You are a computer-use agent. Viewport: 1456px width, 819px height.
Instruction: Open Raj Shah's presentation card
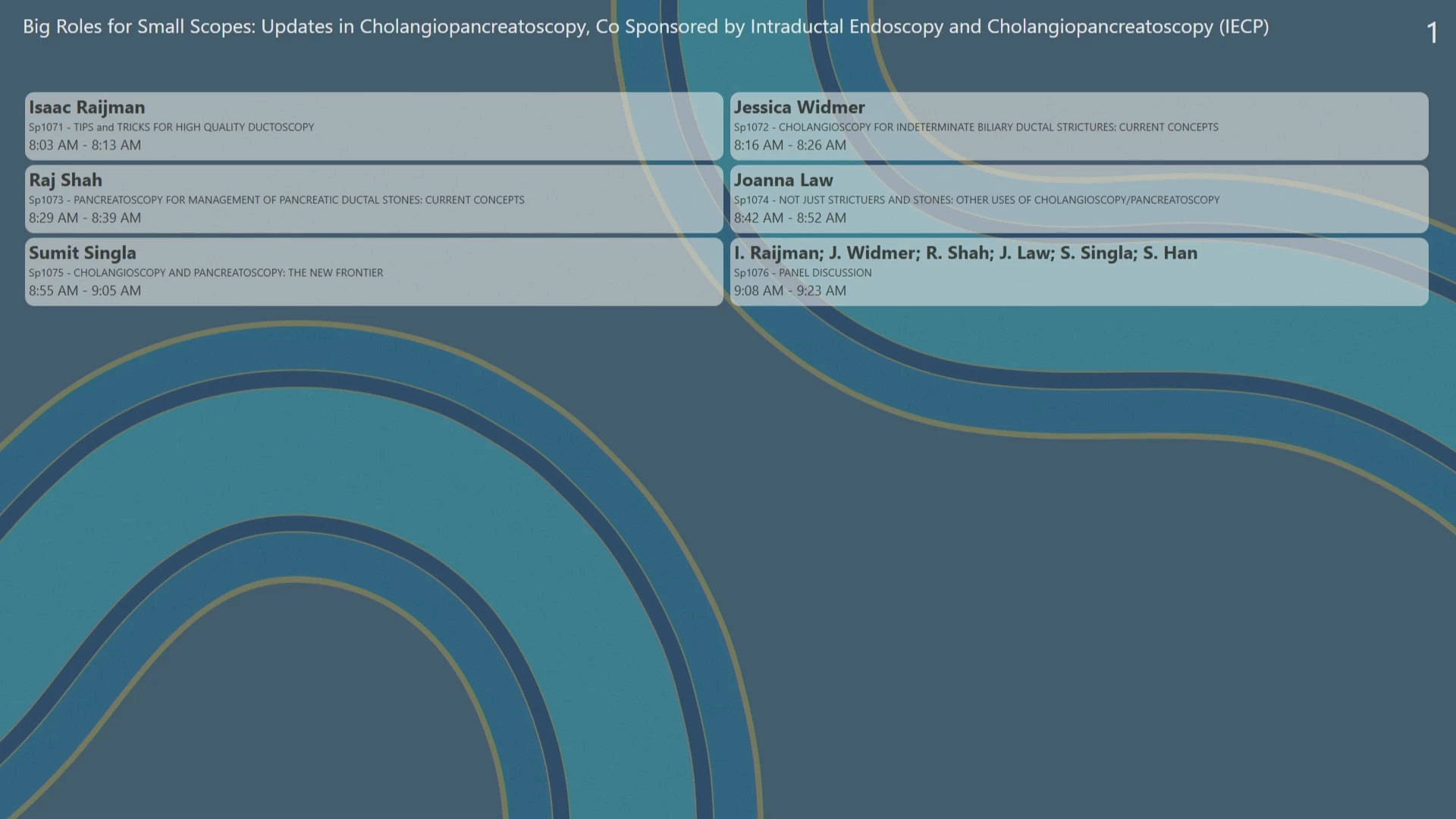374,199
